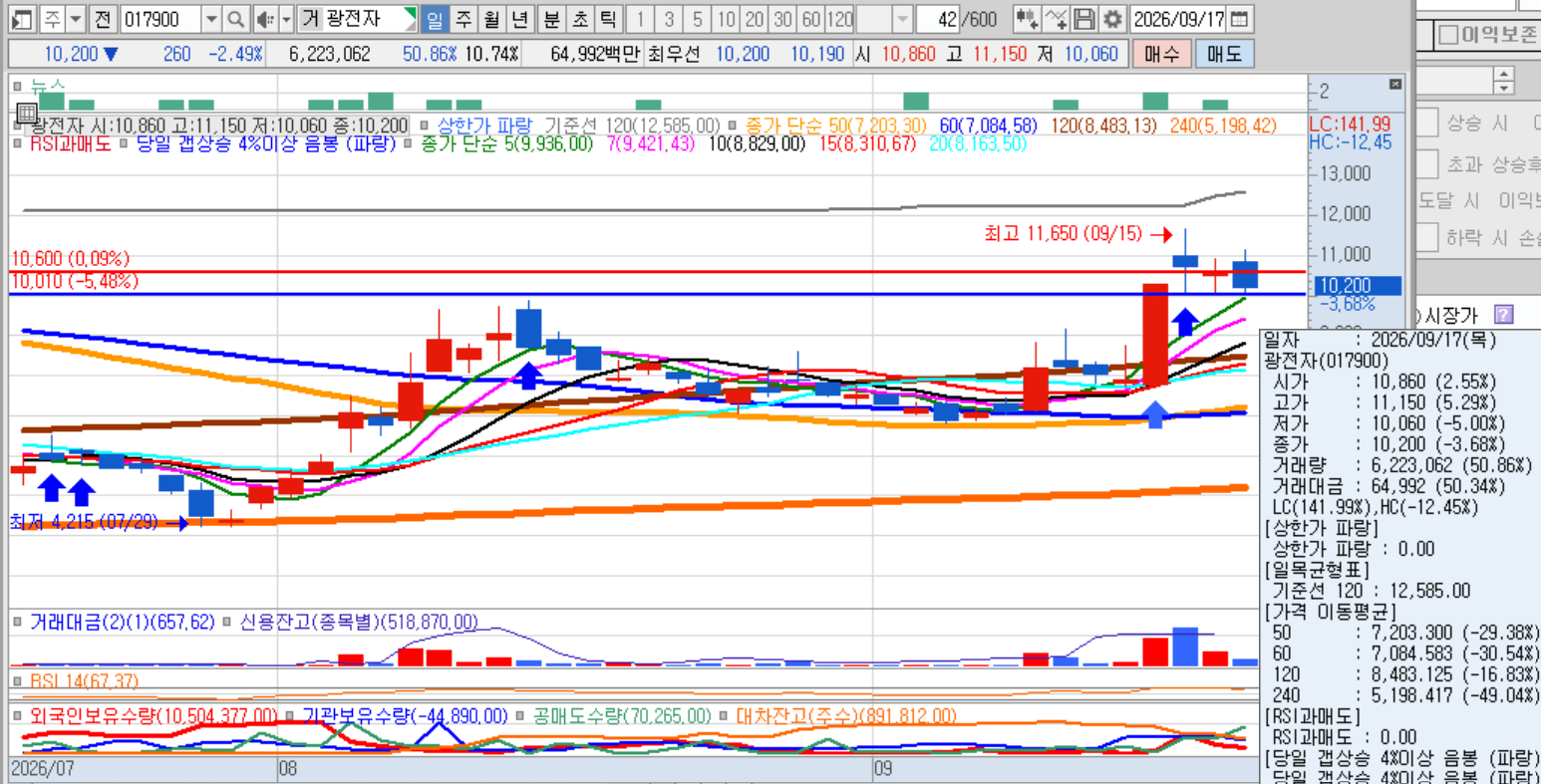Open the stock code history dropdown
Screen dimensions: 1541x784
211,19
